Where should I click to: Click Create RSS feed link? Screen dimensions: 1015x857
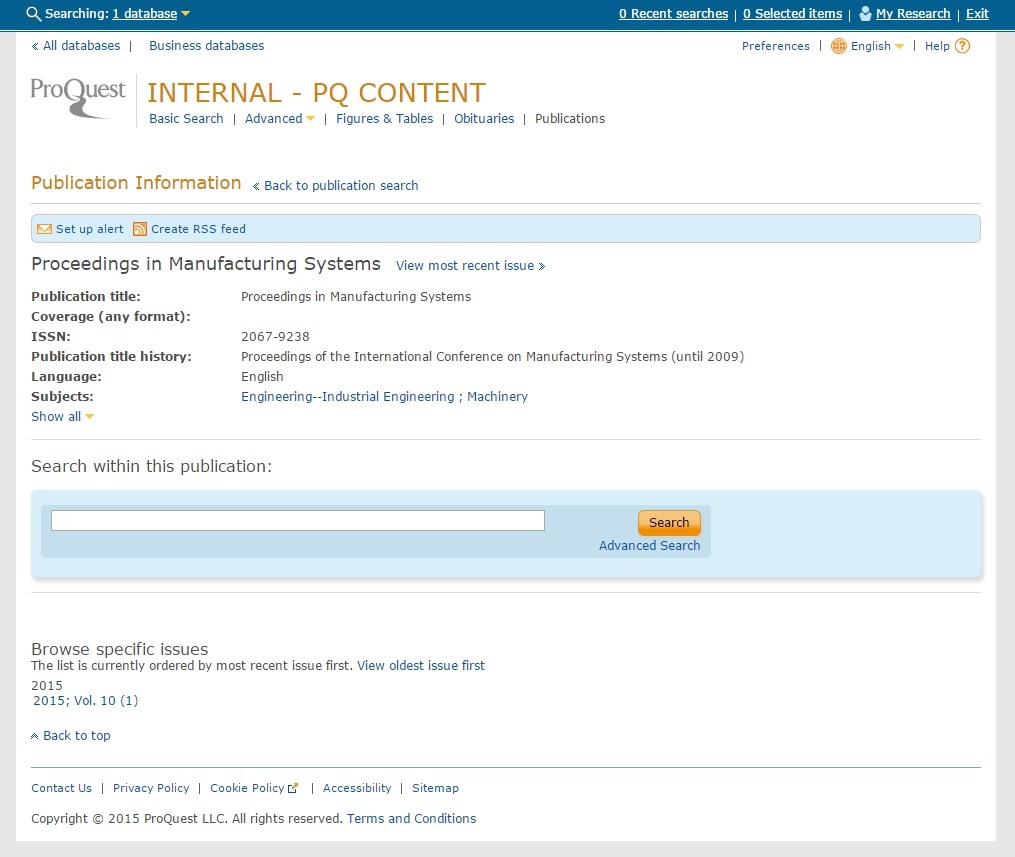pos(198,229)
